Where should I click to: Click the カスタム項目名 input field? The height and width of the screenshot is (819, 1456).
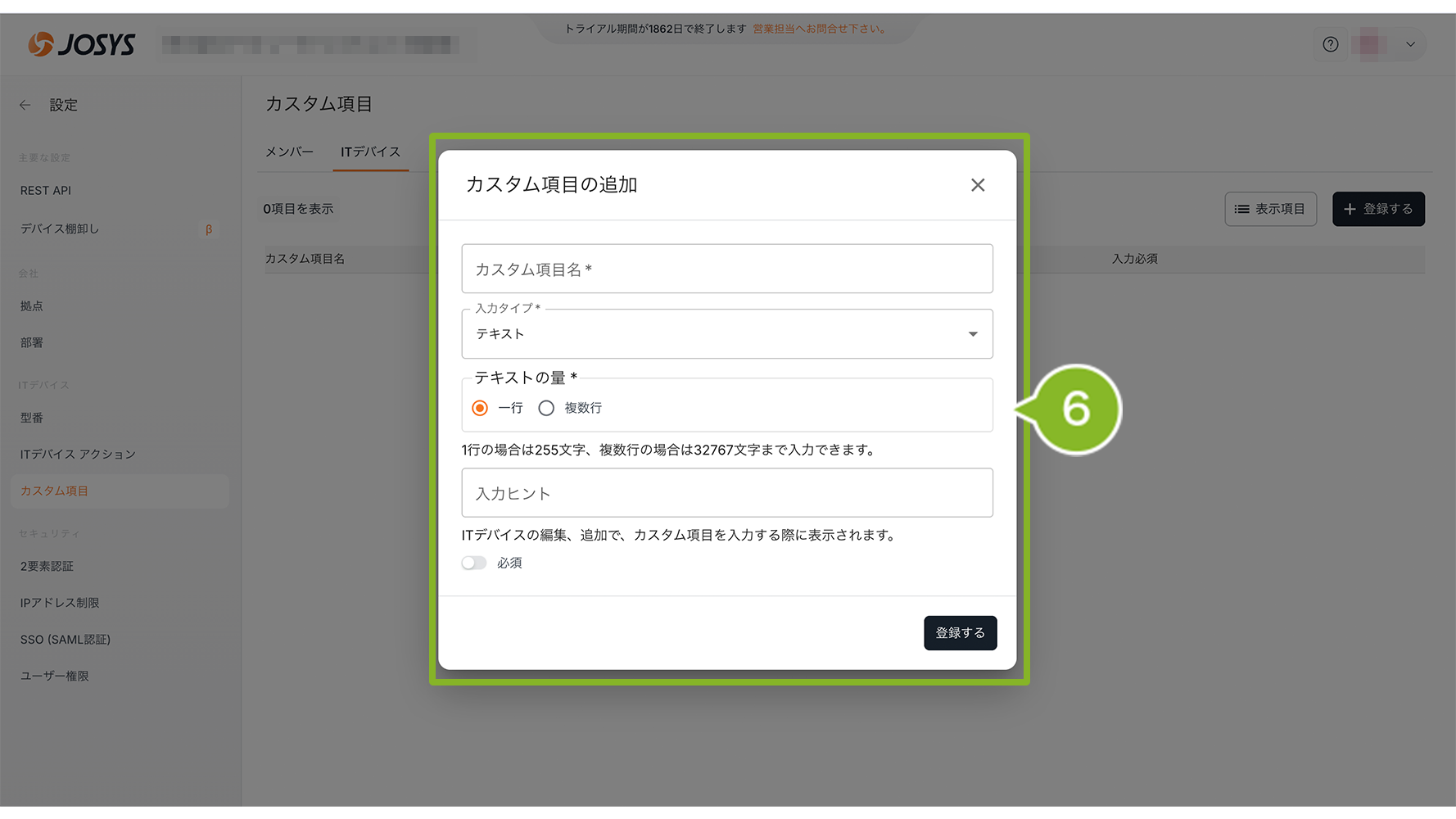pyautogui.click(x=726, y=269)
